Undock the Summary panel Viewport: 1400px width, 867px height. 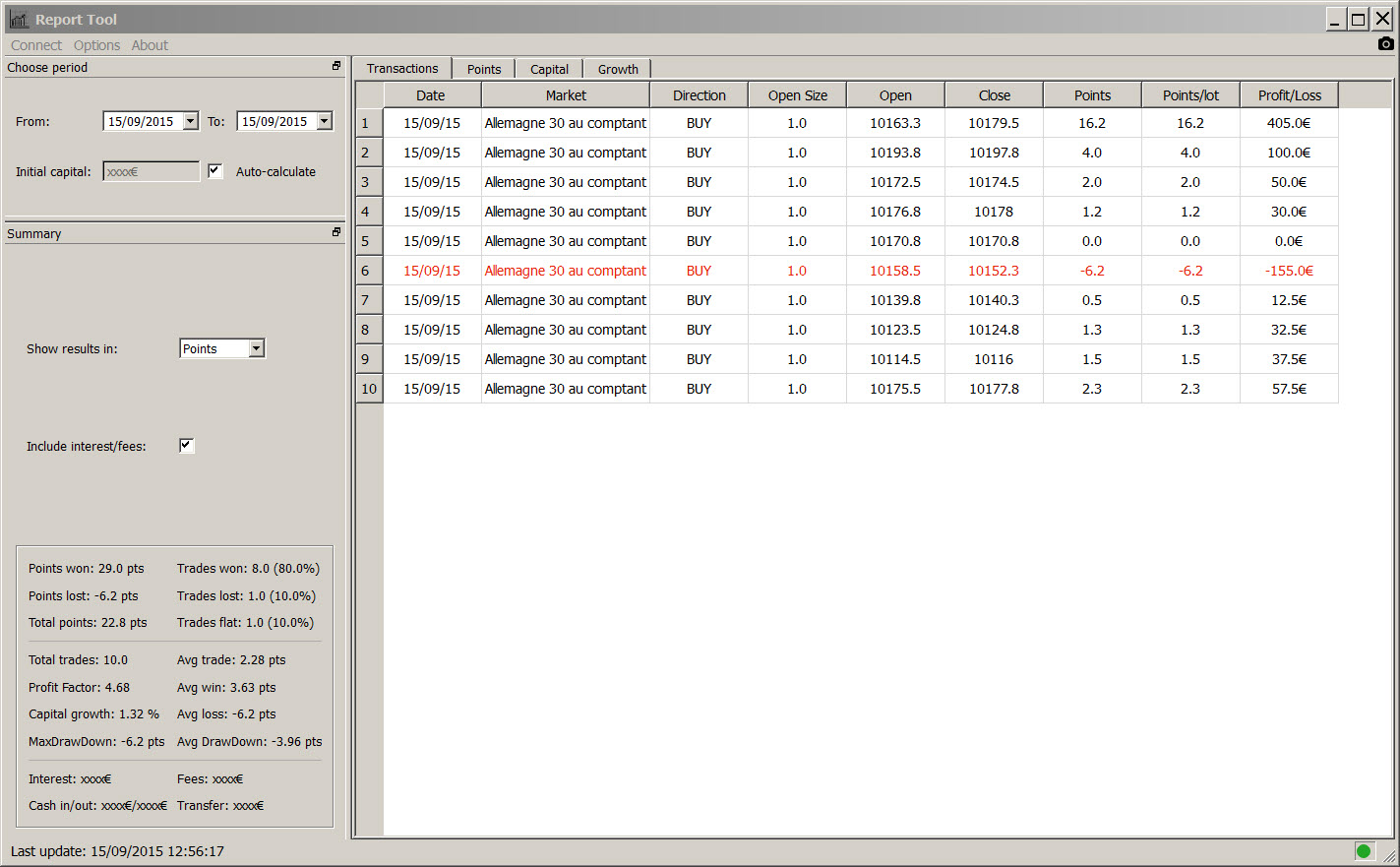336,232
